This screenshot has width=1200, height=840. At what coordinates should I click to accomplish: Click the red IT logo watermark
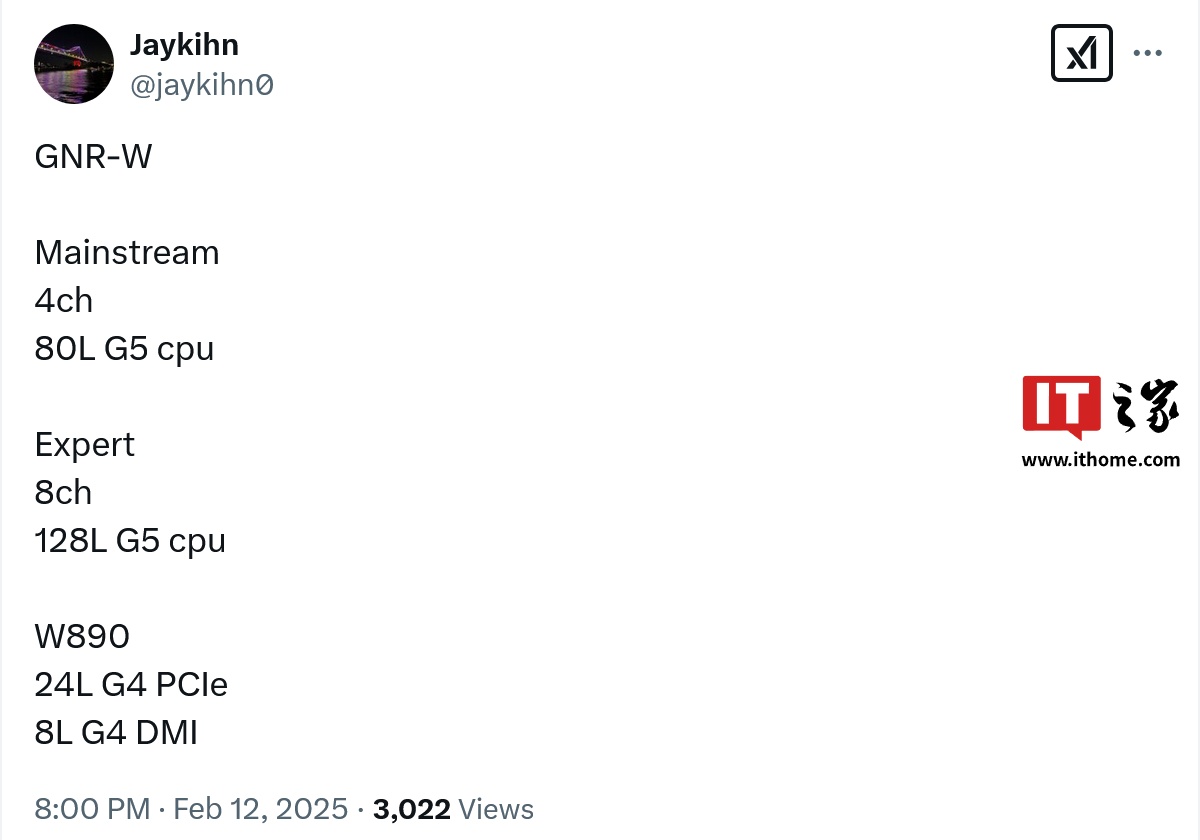(x=1062, y=408)
